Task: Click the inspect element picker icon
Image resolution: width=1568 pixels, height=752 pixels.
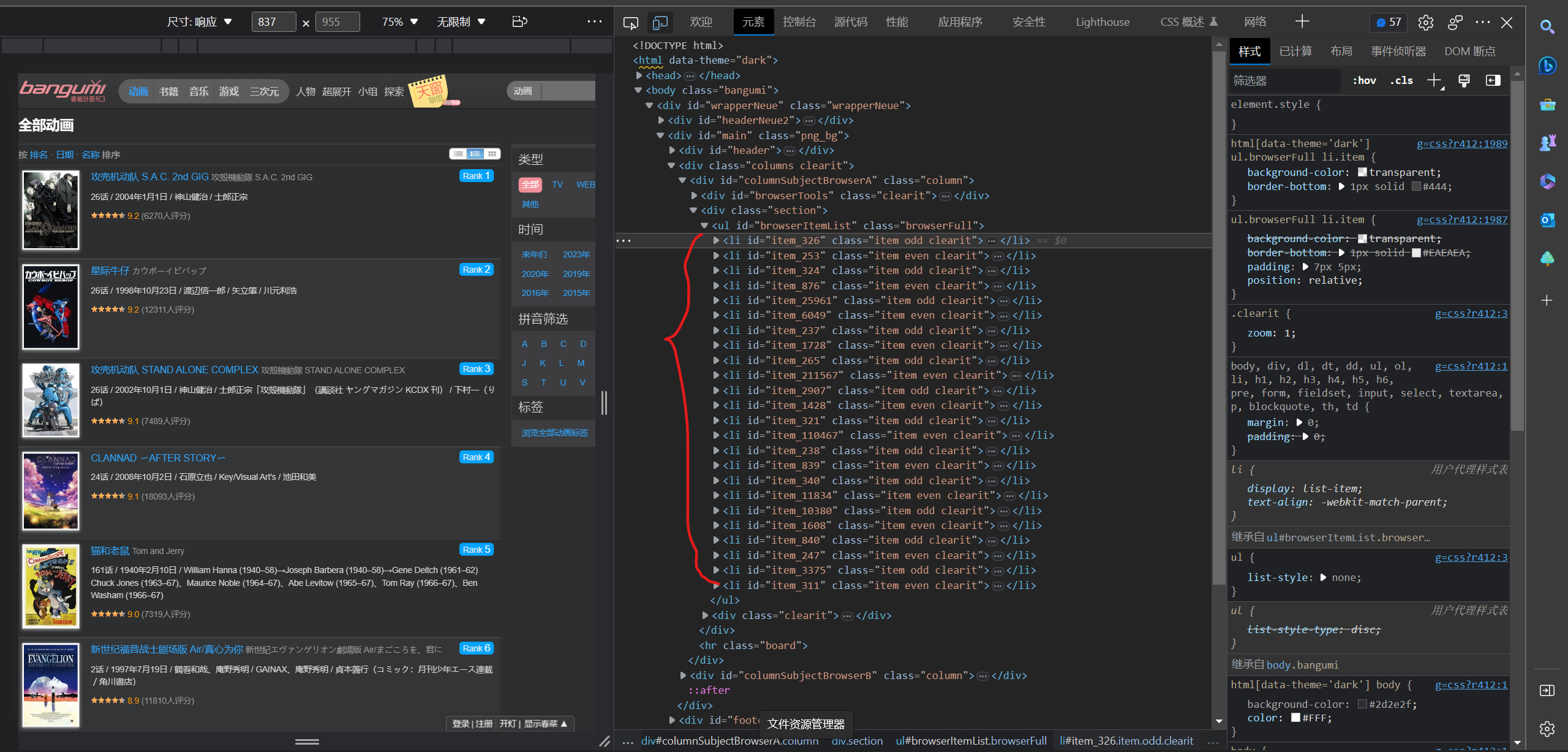Action: click(630, 23)
